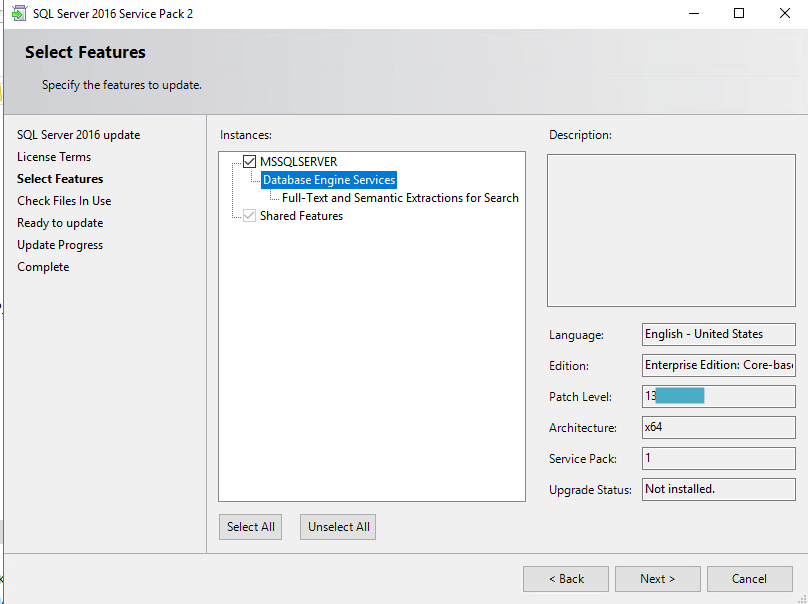Click the 'Select Features' page heading
Screen dimensions: 808x604
pos(85,52)
